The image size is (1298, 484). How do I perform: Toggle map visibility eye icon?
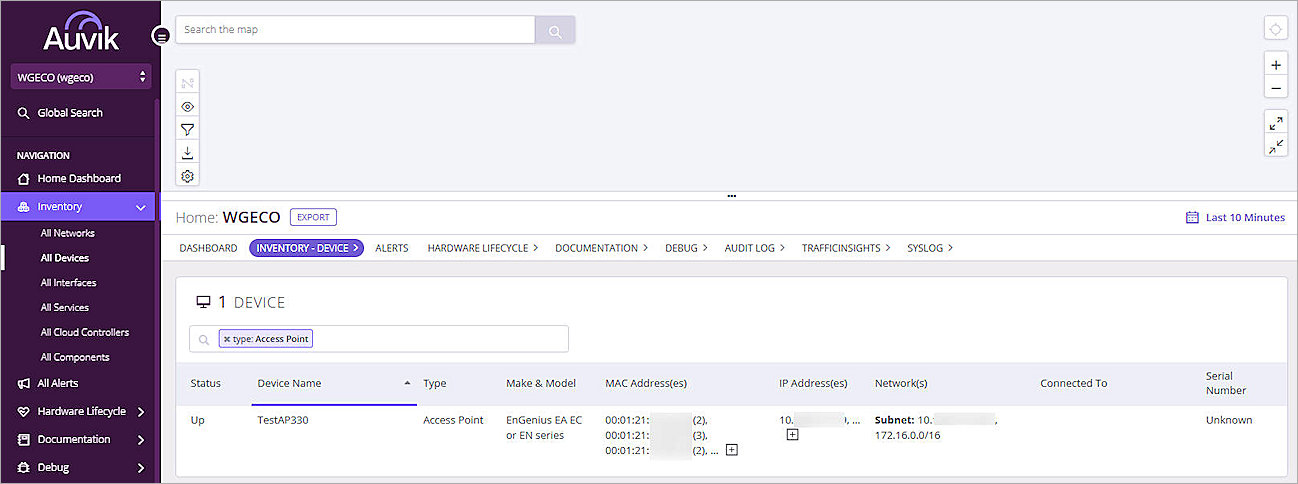pyautogui.click(x=187, y=106)
